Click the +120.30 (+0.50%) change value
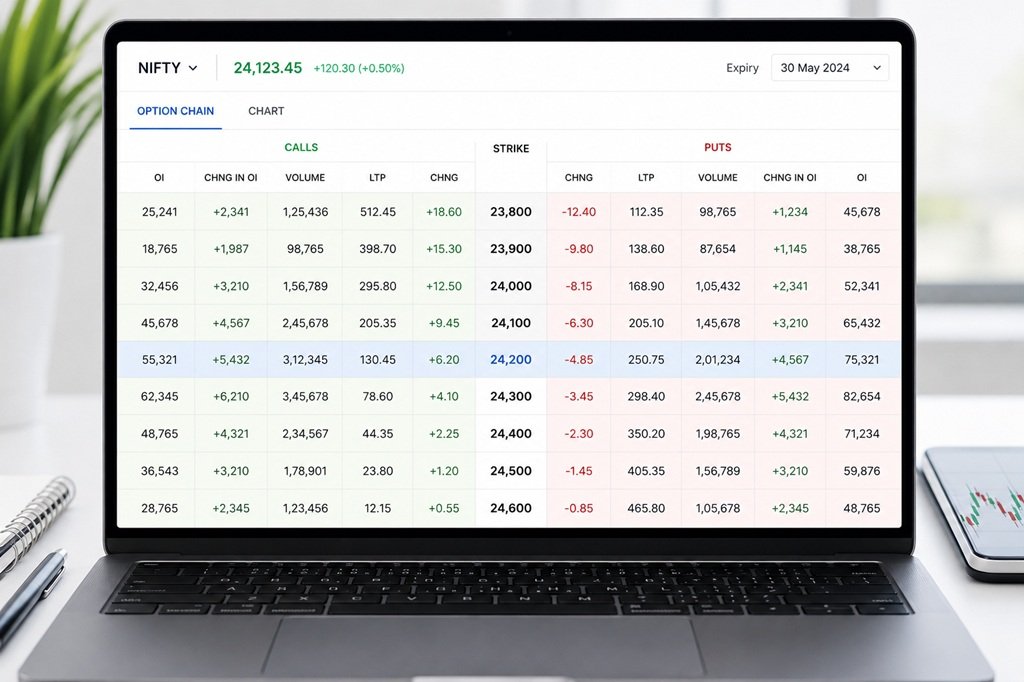The width and height of the screenshot is (1024, 682). click(x=359, y=68)
